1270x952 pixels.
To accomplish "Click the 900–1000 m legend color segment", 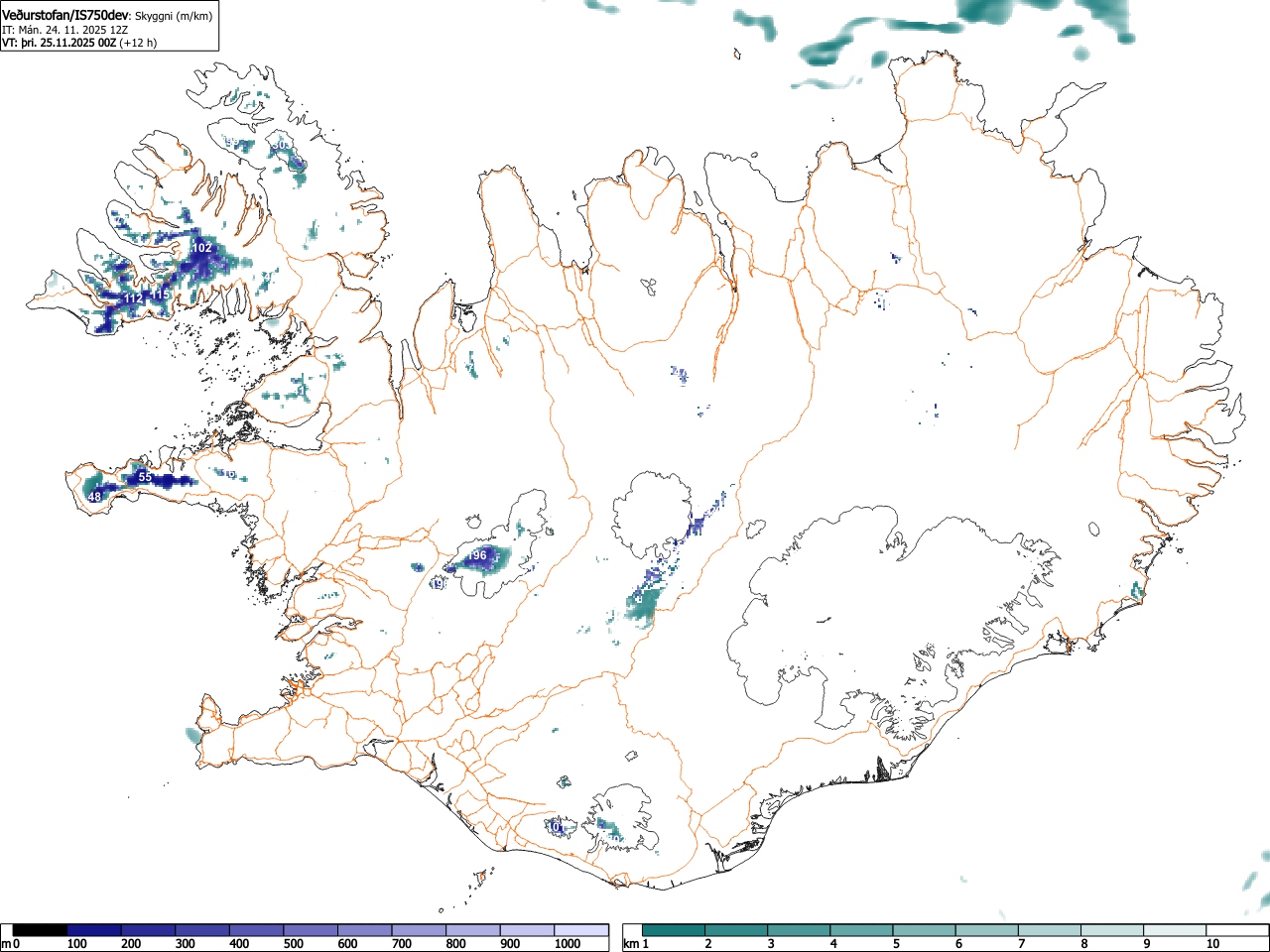I will click(528, 930).
